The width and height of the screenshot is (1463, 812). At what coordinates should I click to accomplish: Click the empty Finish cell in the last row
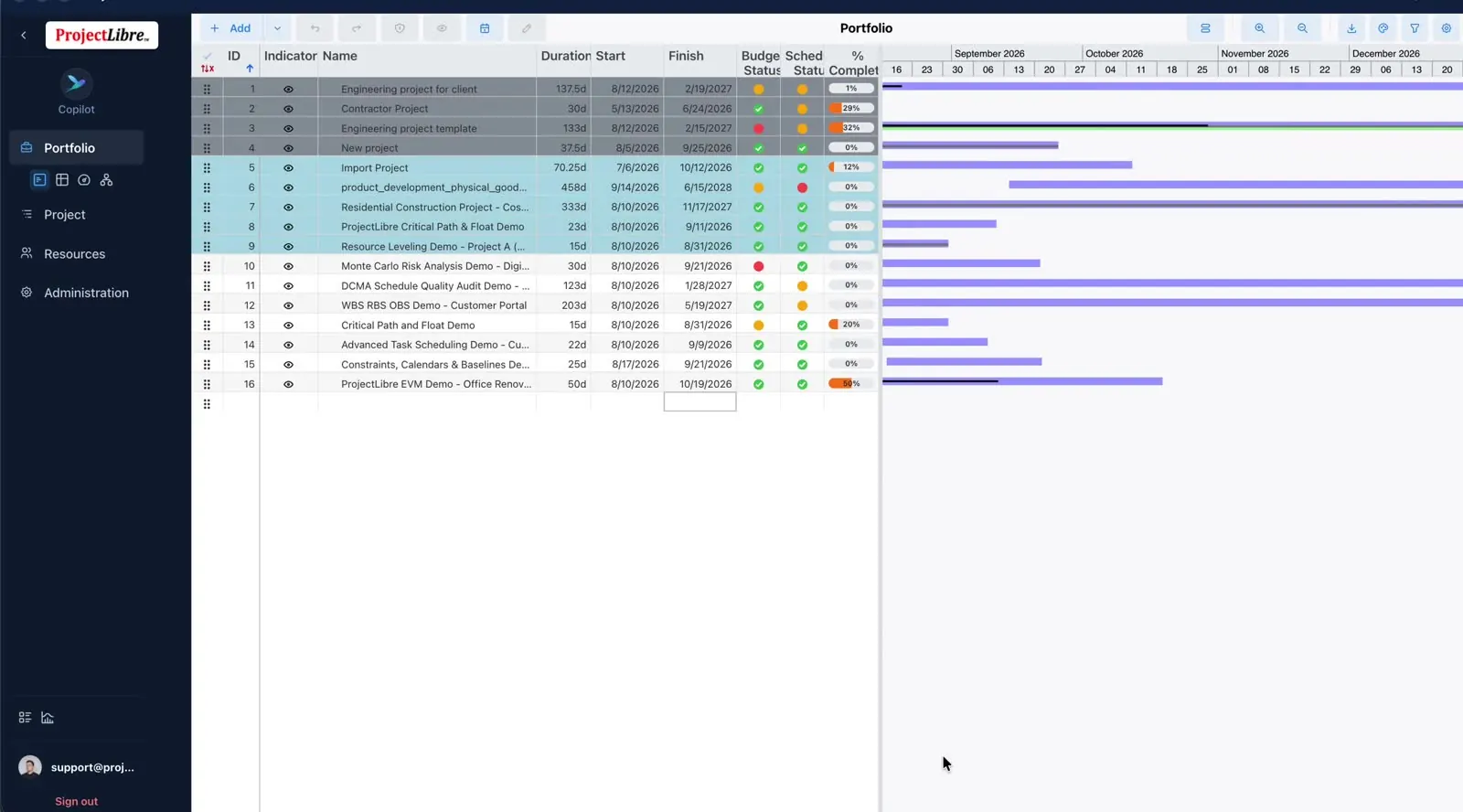[x=699, y=402]
